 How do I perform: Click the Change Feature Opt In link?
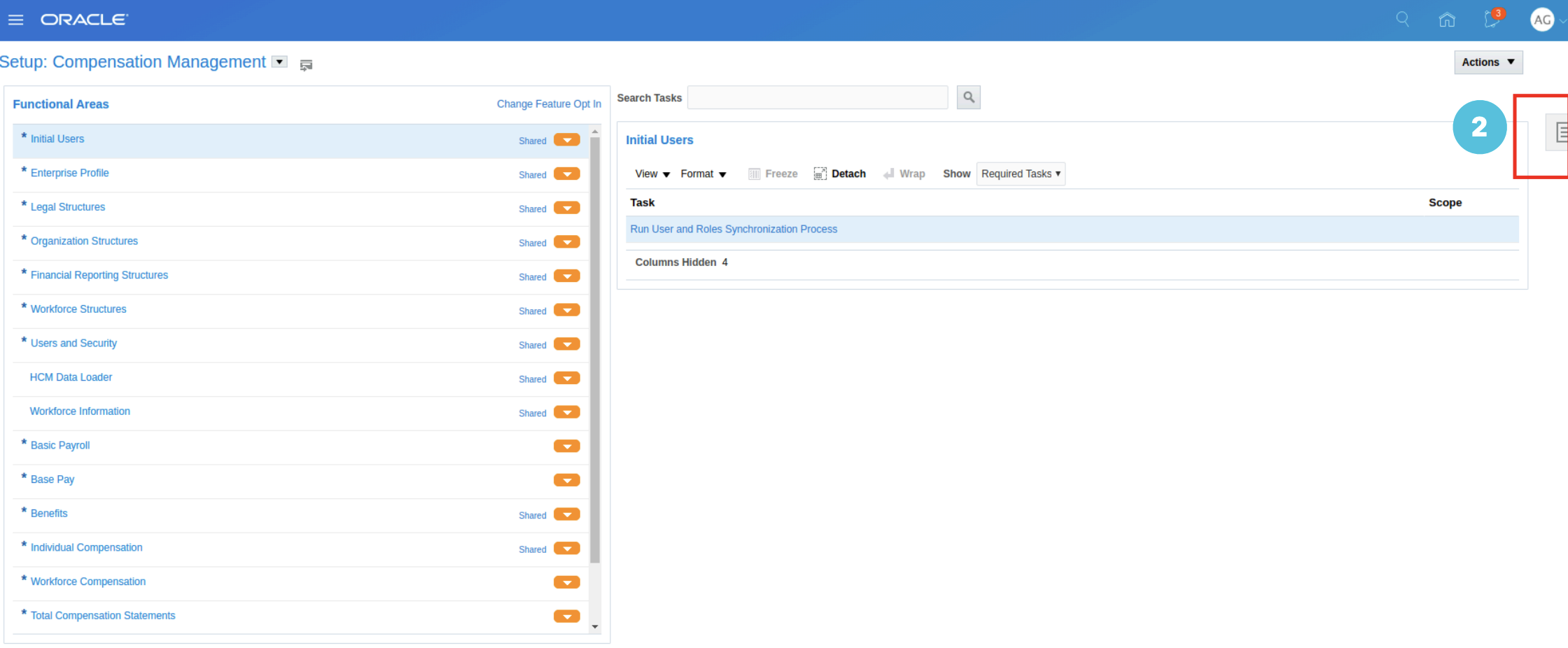point(549,104)
